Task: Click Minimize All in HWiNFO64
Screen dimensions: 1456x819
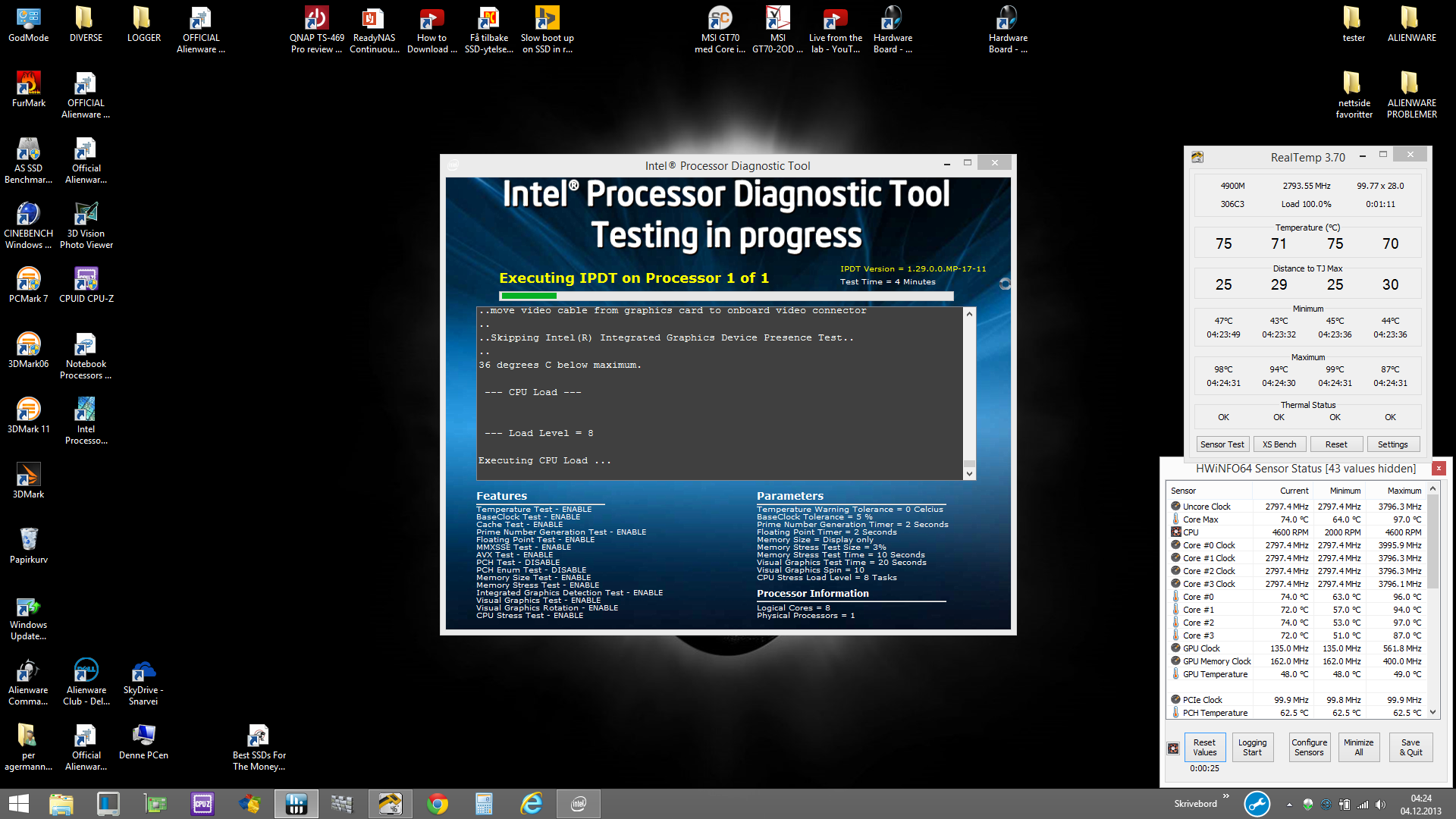Action: 1358,748
